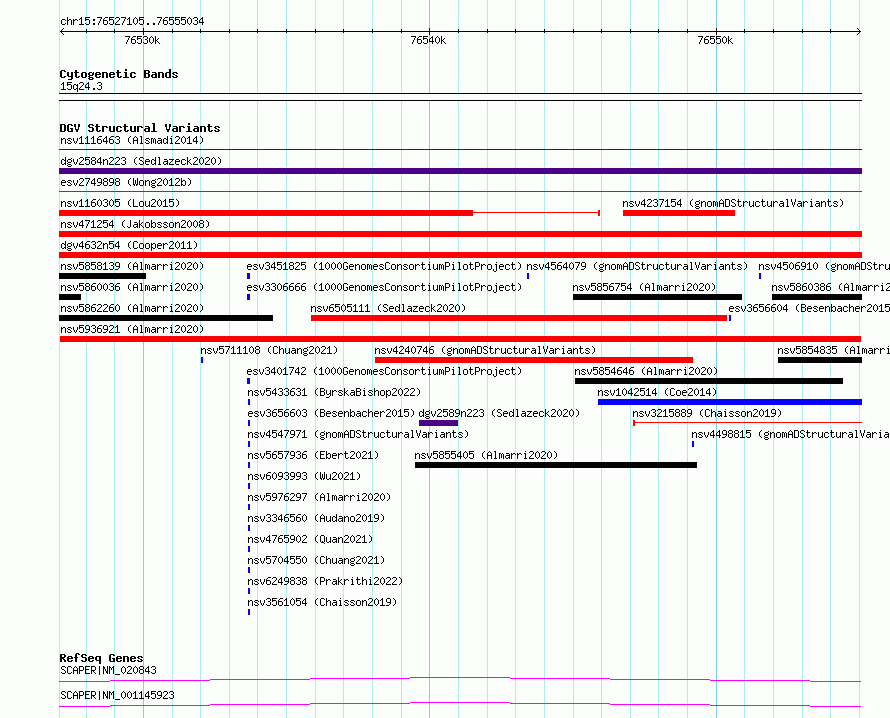Screen dimensions: 890x718
Task: Click the 76530k ruler position
Action: coord(142,40)
